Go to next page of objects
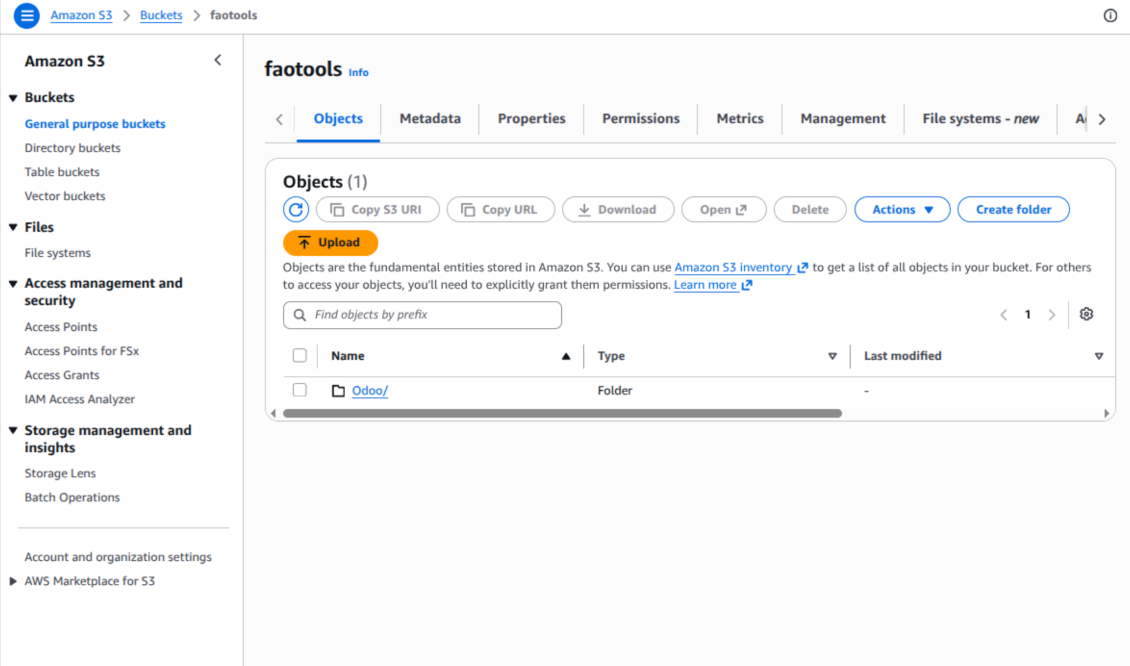Viewport: 1130px width, 666px height. tap(1051, 315)
